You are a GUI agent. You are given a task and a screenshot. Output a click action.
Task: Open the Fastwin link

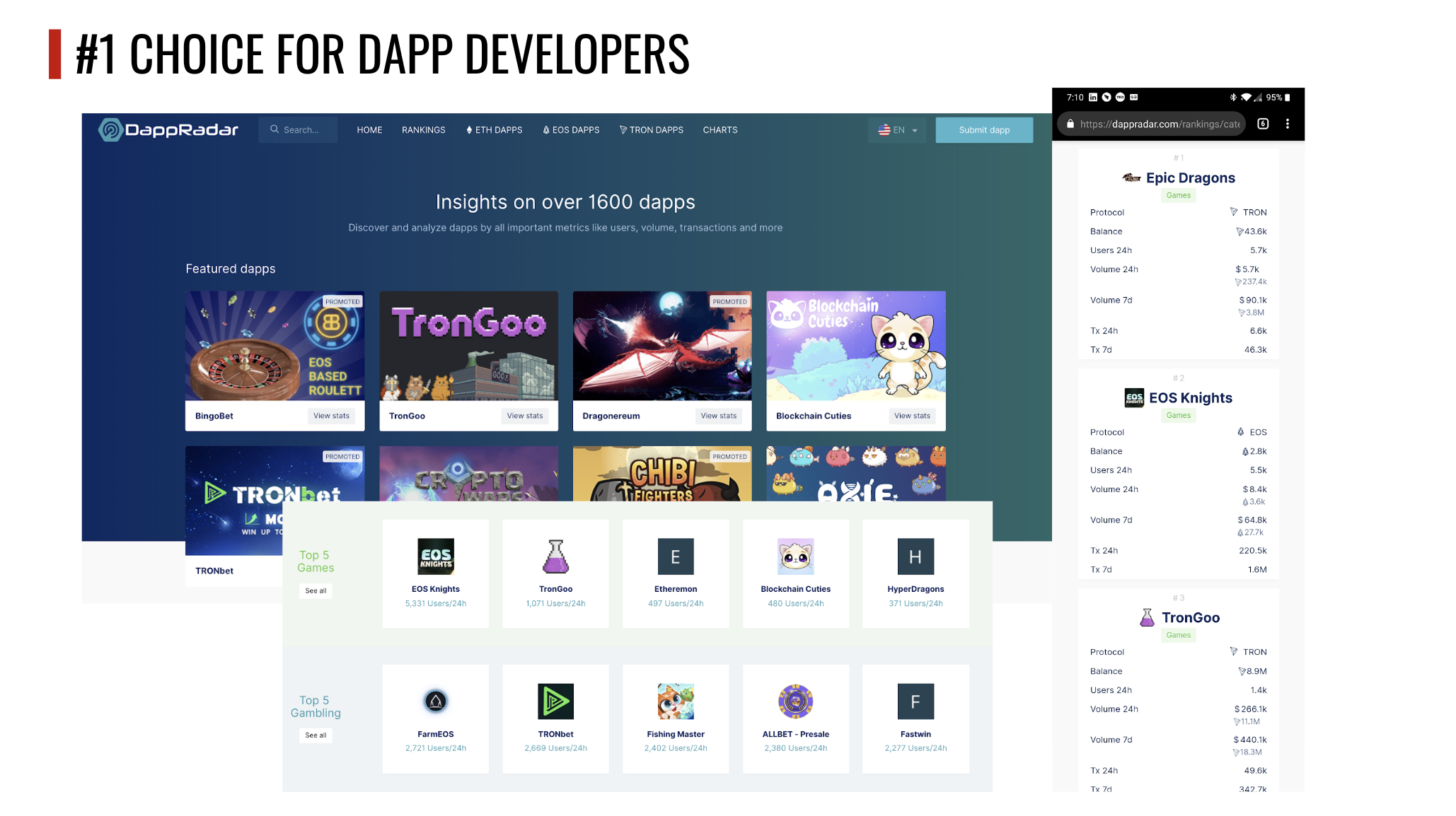pos(915,734)
